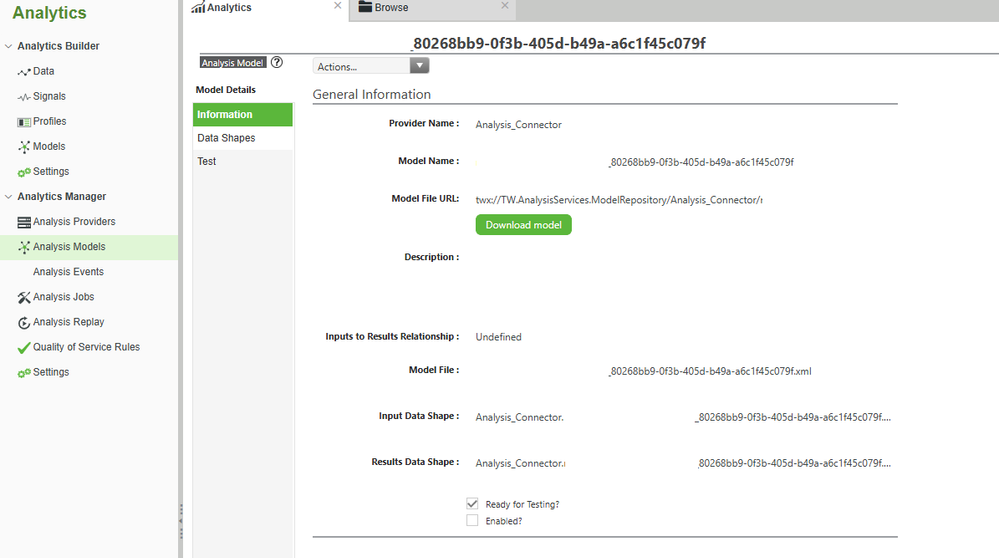This screenshot has height=558, width=999.
Task: Click the Download model button
Action: click(524, 225)
